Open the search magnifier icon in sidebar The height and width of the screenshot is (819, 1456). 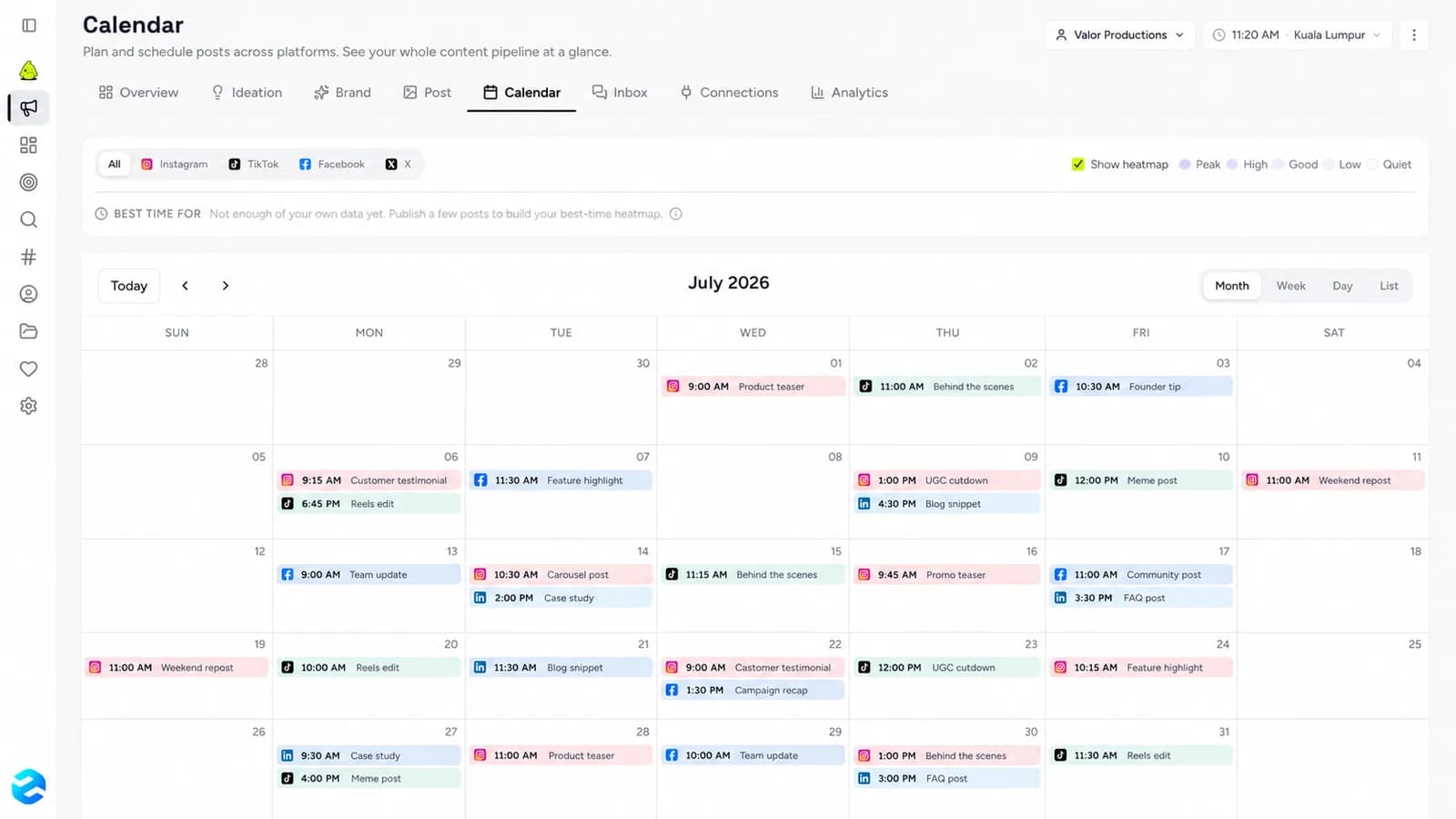(29, 219)
